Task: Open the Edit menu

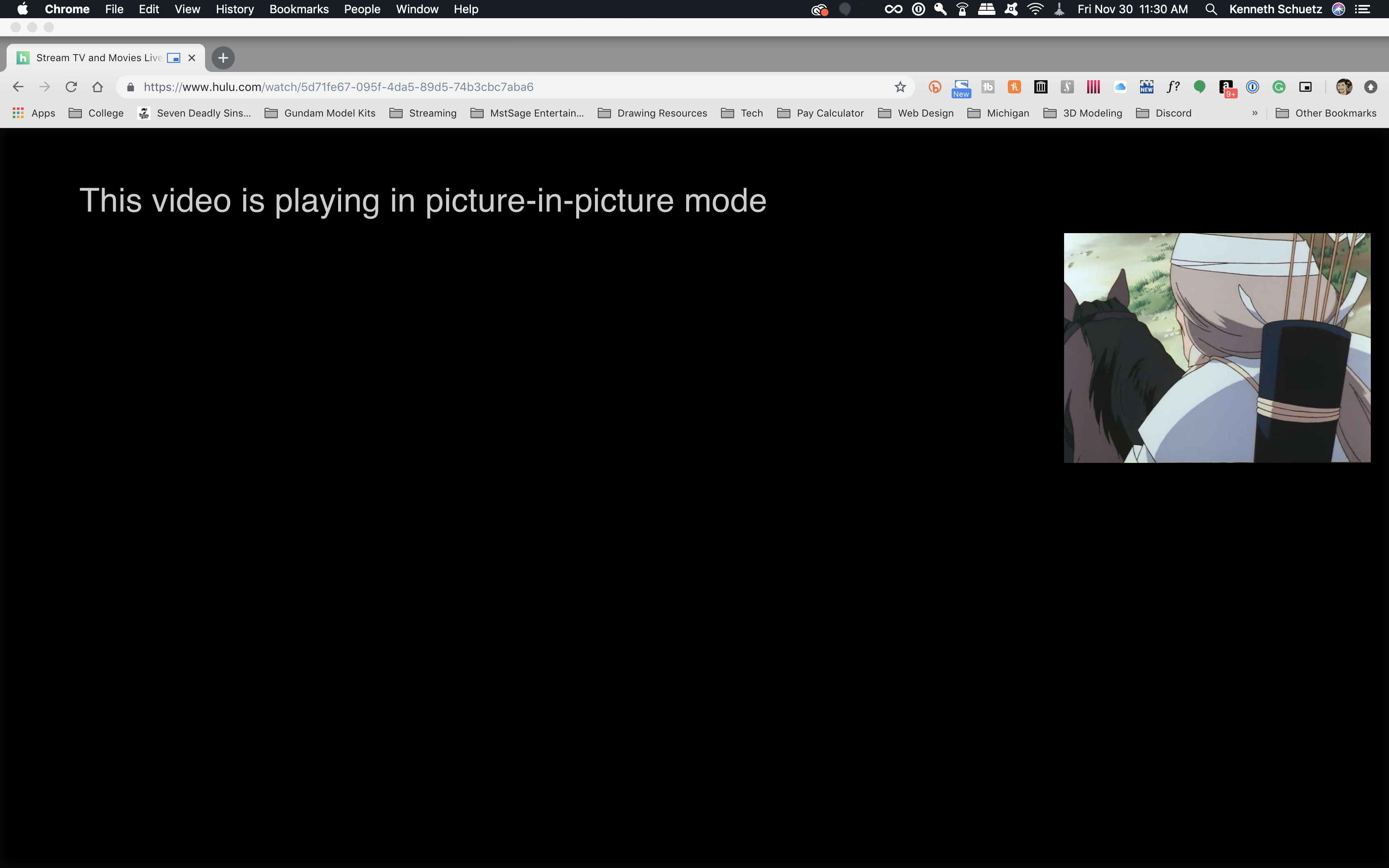Action: coord(149,9)
